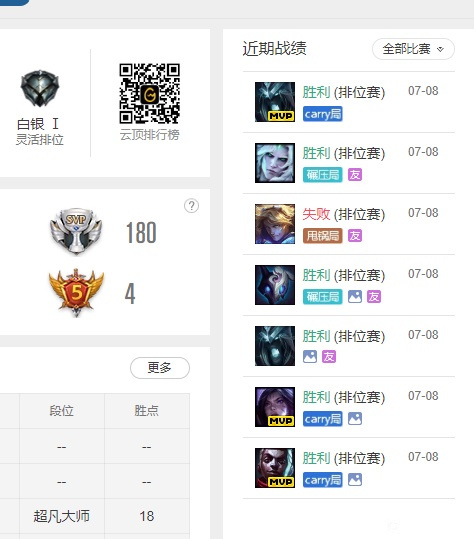Click the 白银 I rank emblem
The image size is (474, 539).
coord(40,88)
